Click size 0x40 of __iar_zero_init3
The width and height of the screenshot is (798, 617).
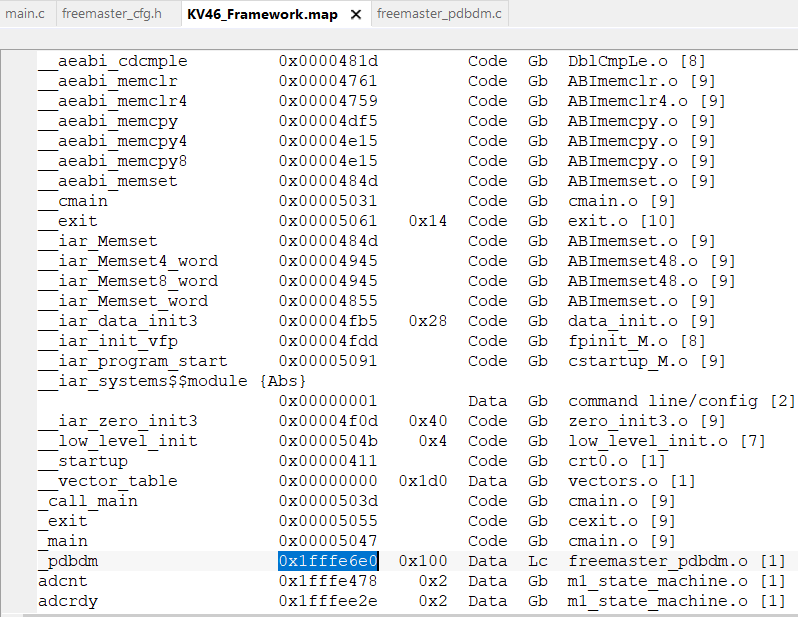(428, 421)
